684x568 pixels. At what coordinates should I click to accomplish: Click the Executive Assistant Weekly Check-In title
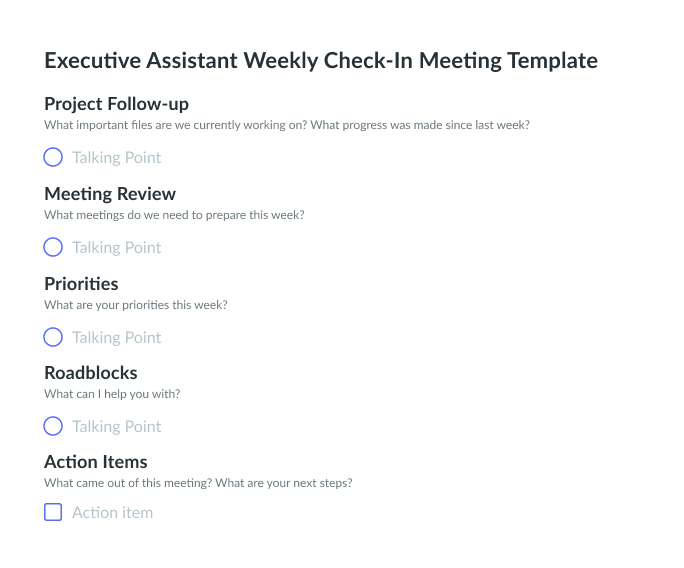click(x=321, y=61)
